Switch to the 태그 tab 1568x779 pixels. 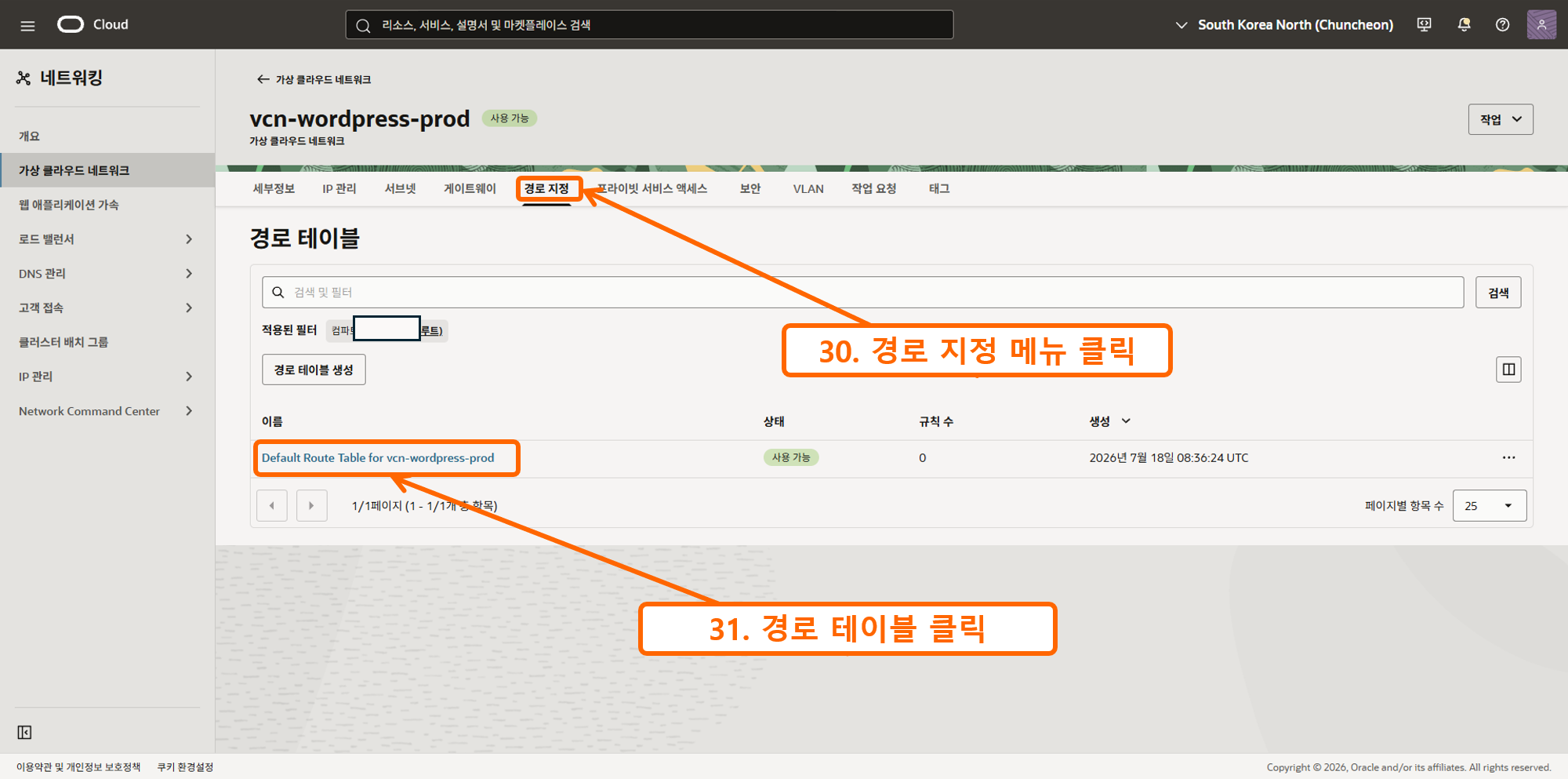[x=939, y=189]
